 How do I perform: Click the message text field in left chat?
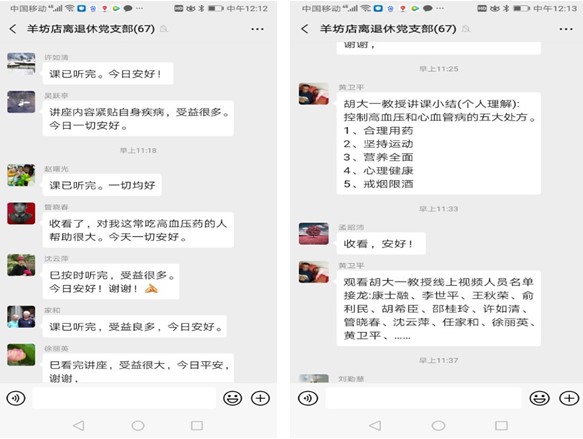pos(124,398)
